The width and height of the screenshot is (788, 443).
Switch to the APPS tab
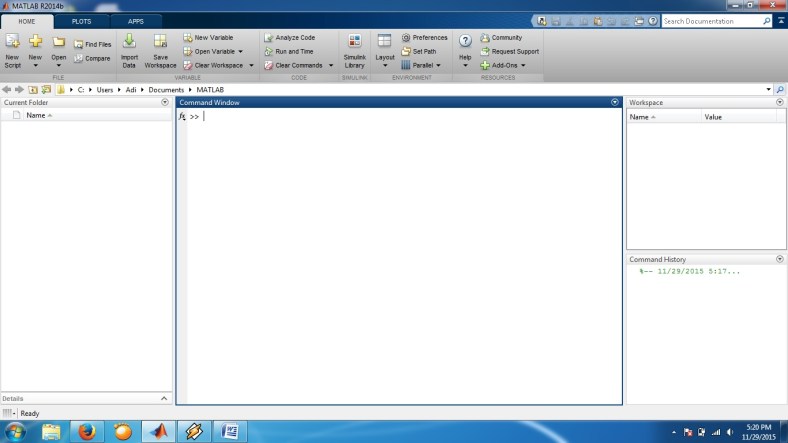[136, 20]
